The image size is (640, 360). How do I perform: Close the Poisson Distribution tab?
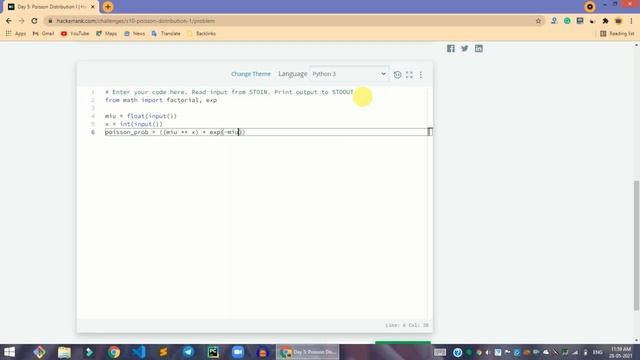point(93,7)
